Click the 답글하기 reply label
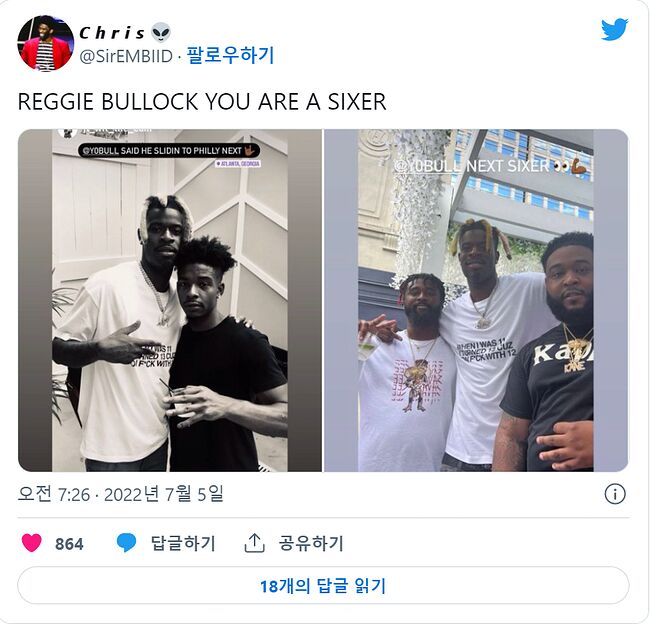The width and height of the screenshot is (650, 624). click(183, 543)
